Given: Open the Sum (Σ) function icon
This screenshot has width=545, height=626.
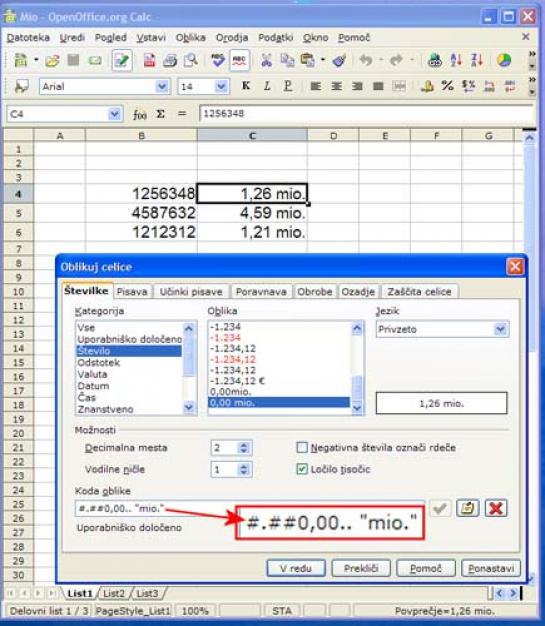Looking at the screenshot, I should [x=161, y=114].
